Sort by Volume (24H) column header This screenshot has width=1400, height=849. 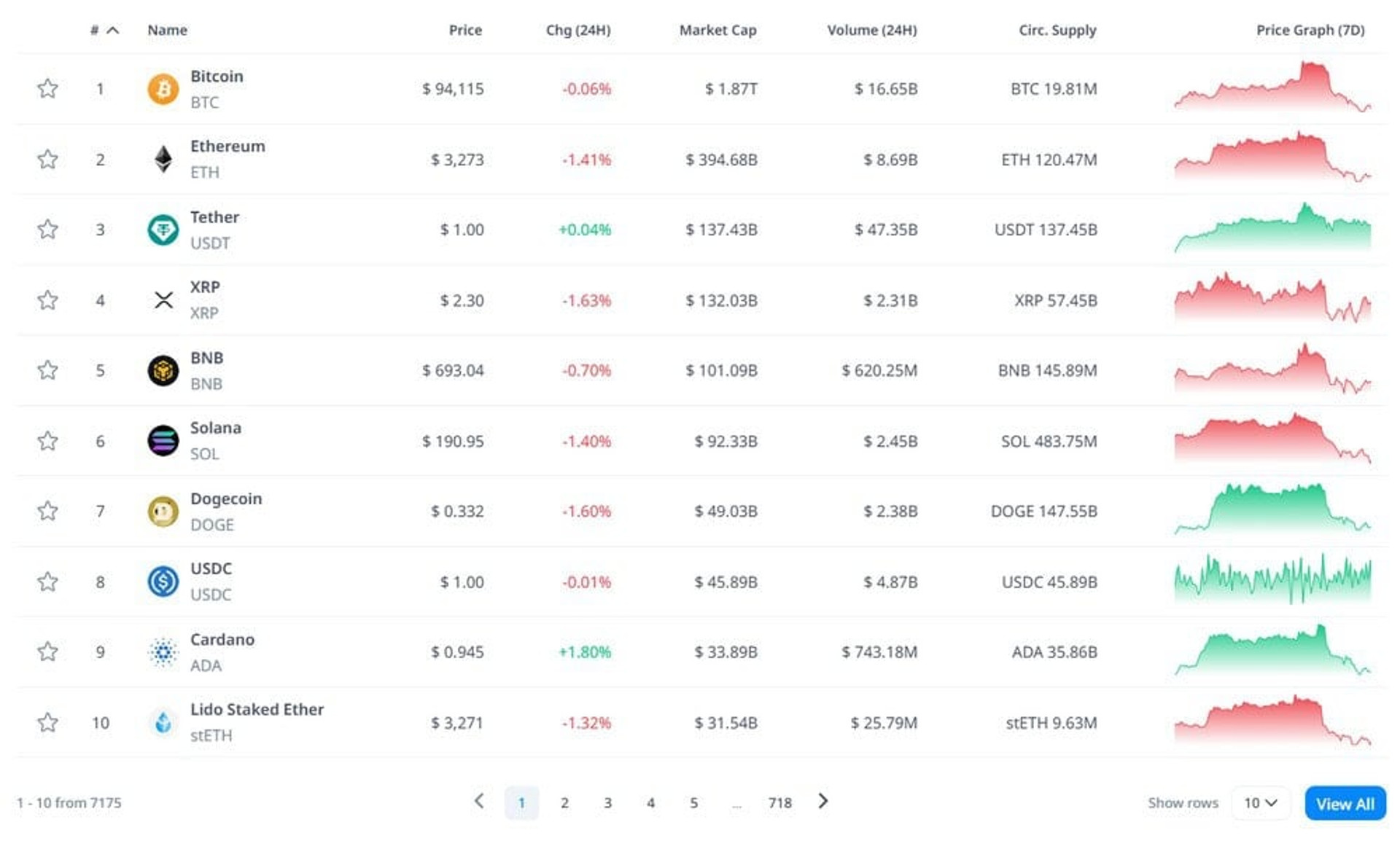click(x=871, y=30)
